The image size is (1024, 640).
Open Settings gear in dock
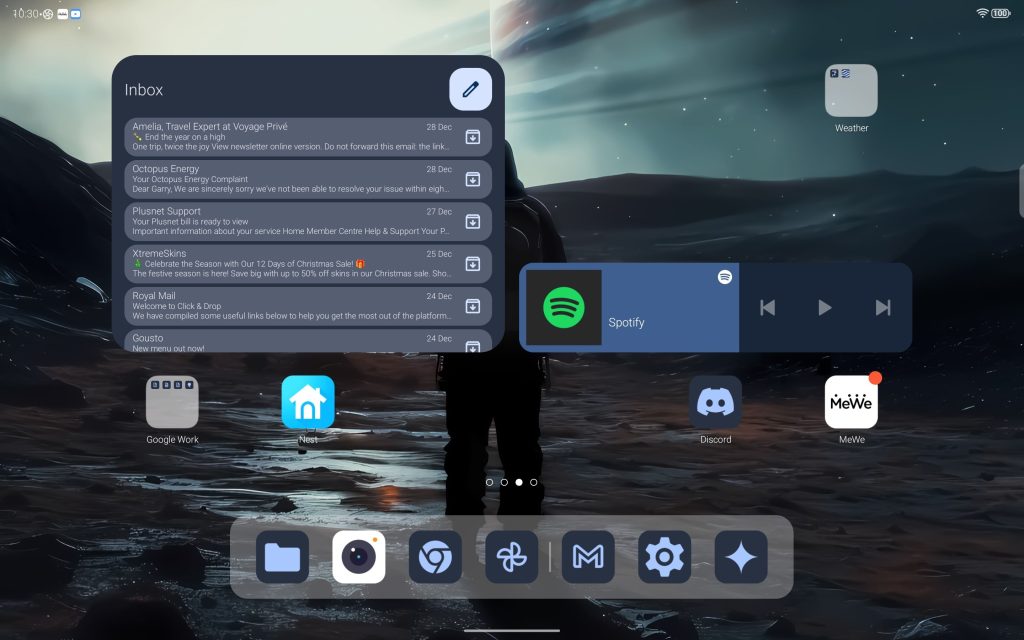[665, 557]
